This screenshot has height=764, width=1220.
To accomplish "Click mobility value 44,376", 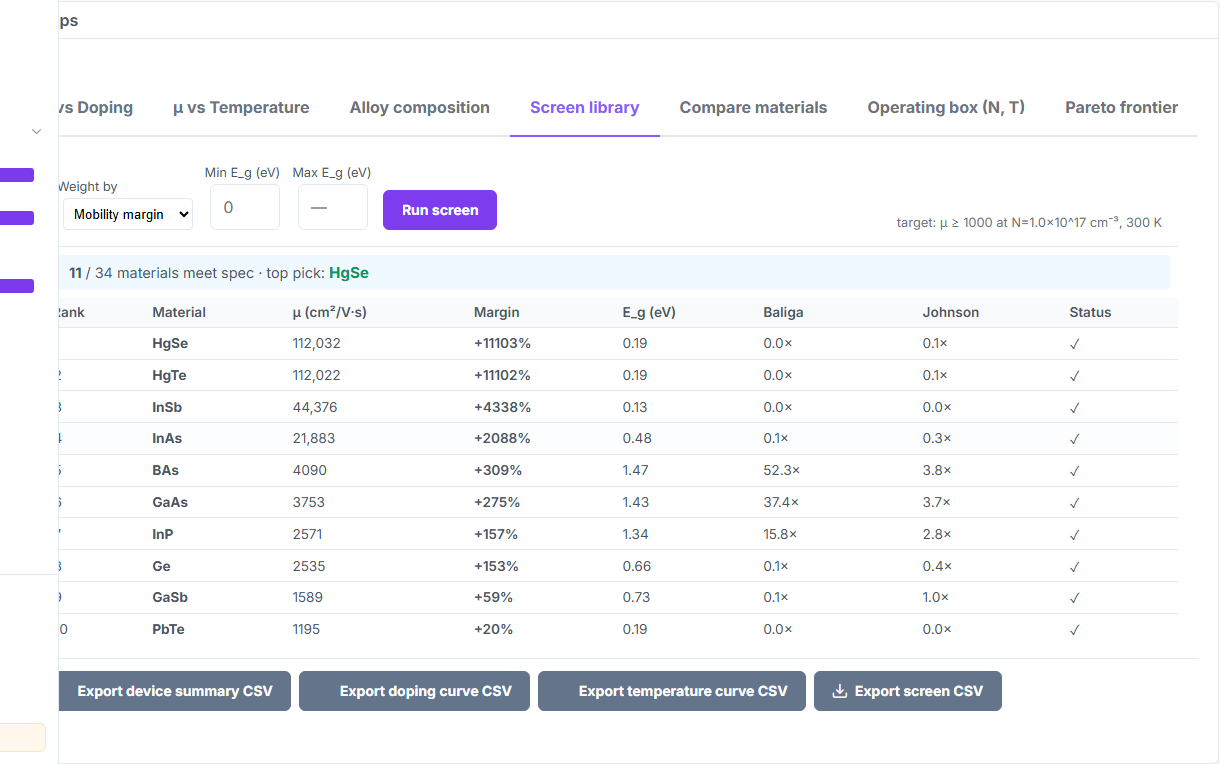I will click(x=314, y=407).
